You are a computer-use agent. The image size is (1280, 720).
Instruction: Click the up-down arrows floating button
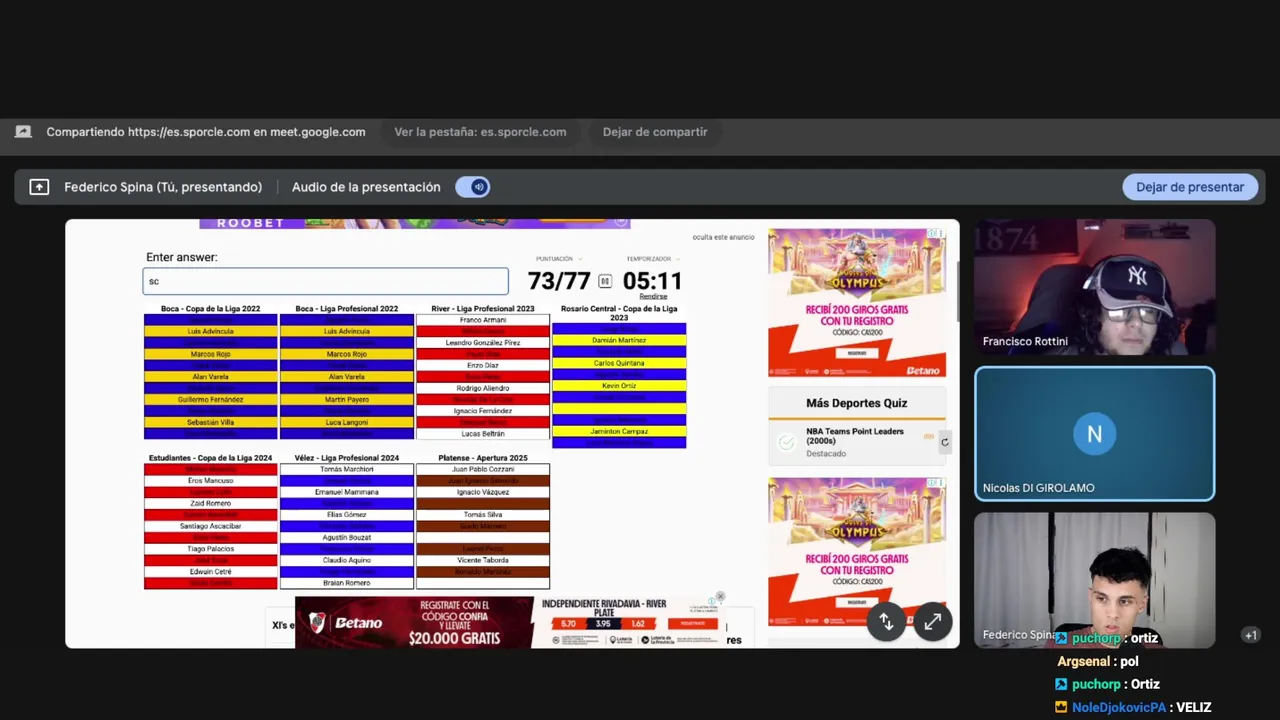886,622
